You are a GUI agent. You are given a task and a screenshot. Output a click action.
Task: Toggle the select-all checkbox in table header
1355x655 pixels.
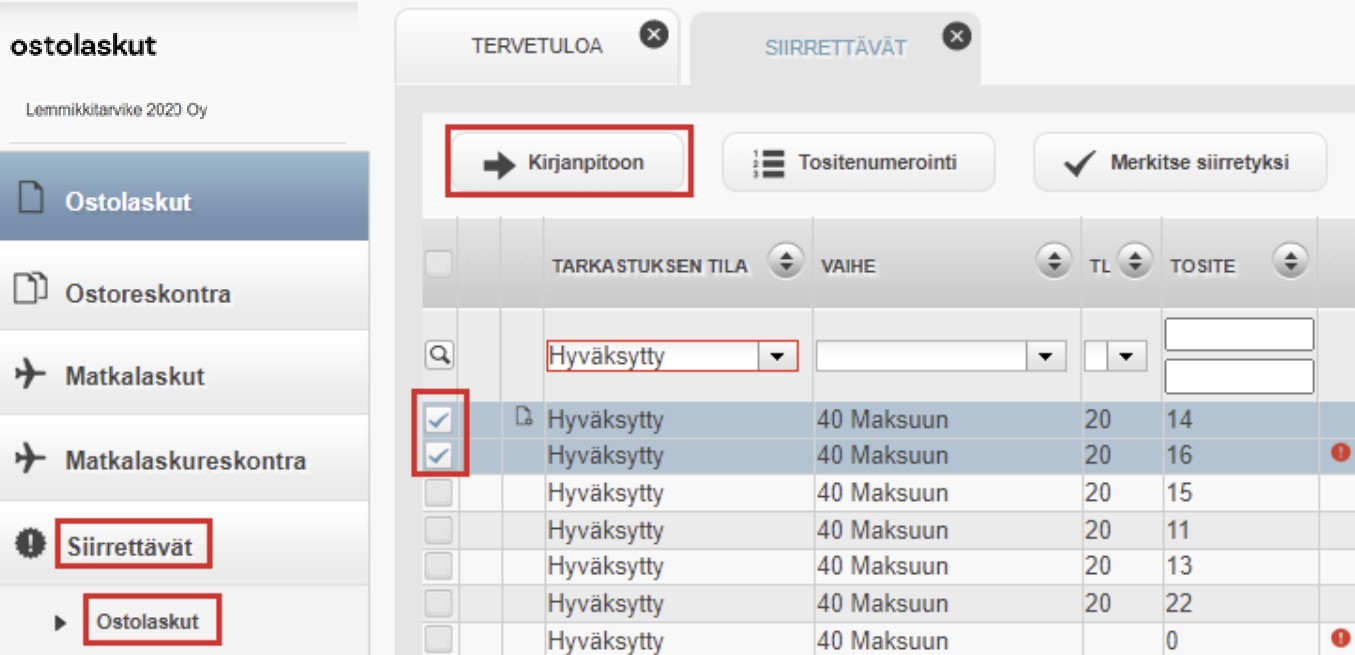(439, 264)
